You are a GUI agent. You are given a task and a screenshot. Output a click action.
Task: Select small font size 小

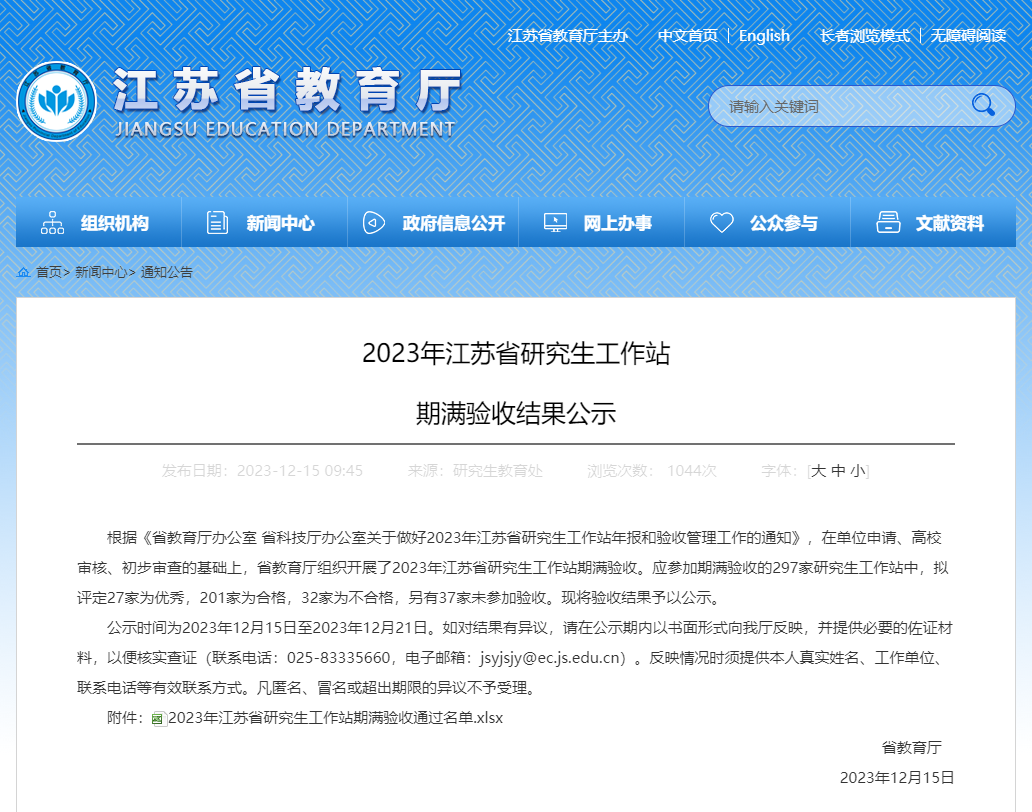tap(858, 471)
